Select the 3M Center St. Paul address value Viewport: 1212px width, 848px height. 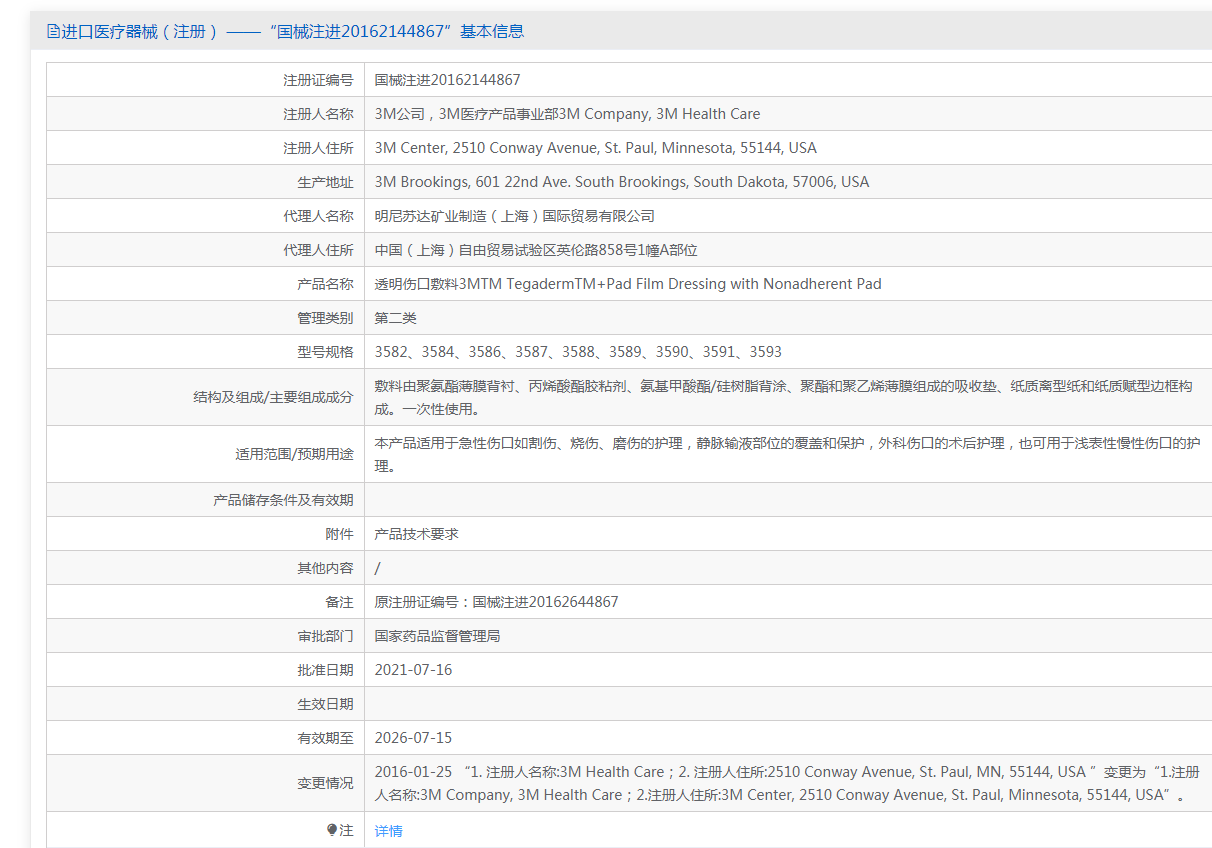tap(596, 148)
